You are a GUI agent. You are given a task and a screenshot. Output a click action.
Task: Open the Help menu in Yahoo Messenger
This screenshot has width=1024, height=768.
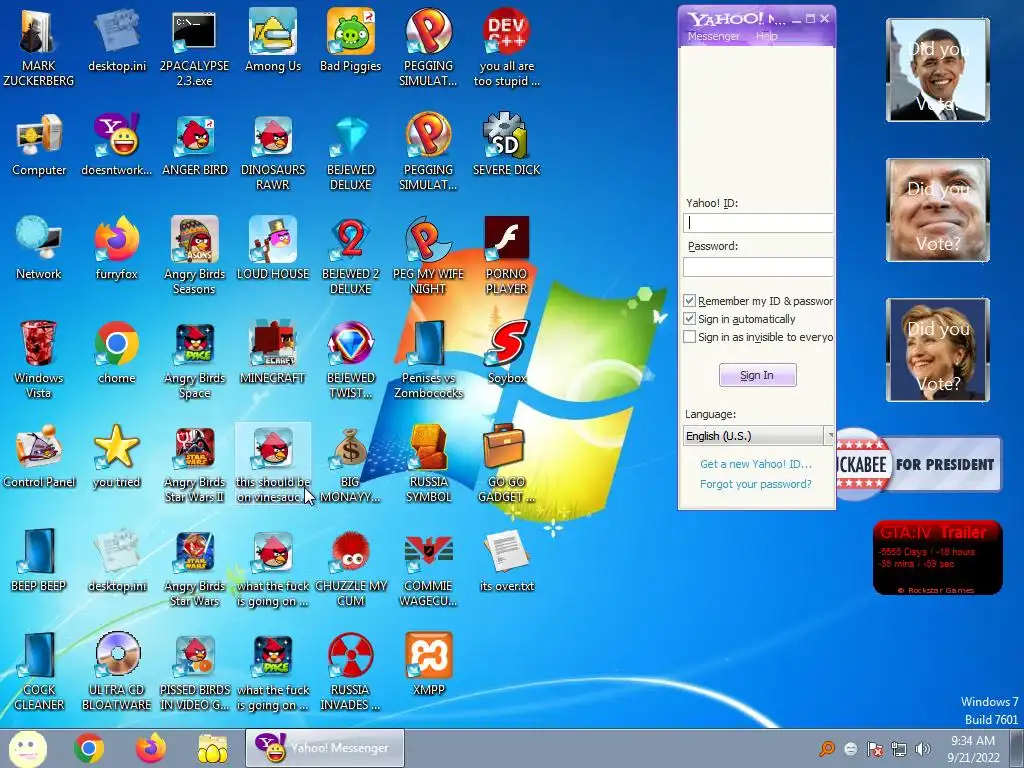click(767, 36)
